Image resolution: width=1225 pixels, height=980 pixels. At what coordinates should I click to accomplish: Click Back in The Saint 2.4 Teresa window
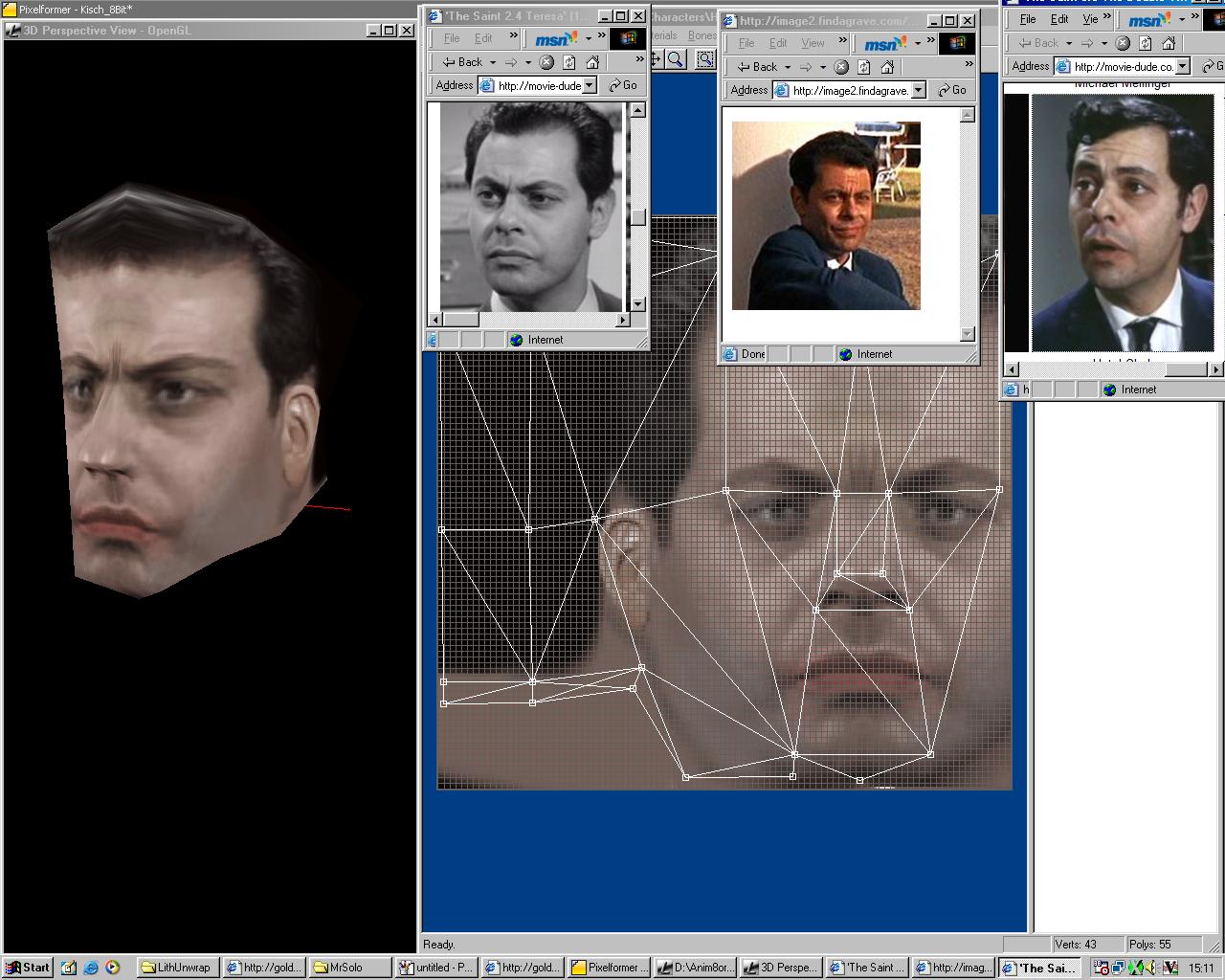point(462,62)
